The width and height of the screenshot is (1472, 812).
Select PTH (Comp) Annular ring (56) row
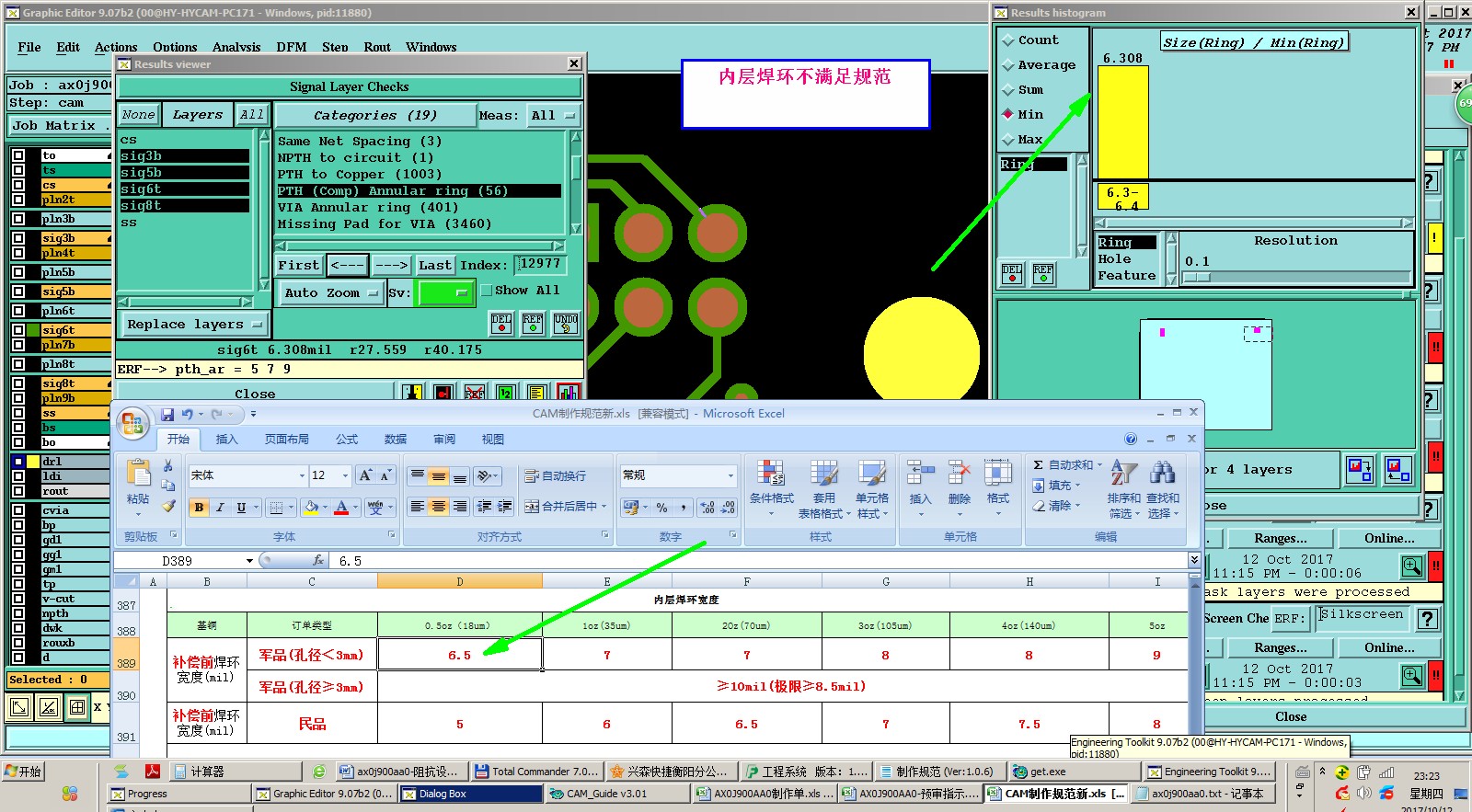419,191
